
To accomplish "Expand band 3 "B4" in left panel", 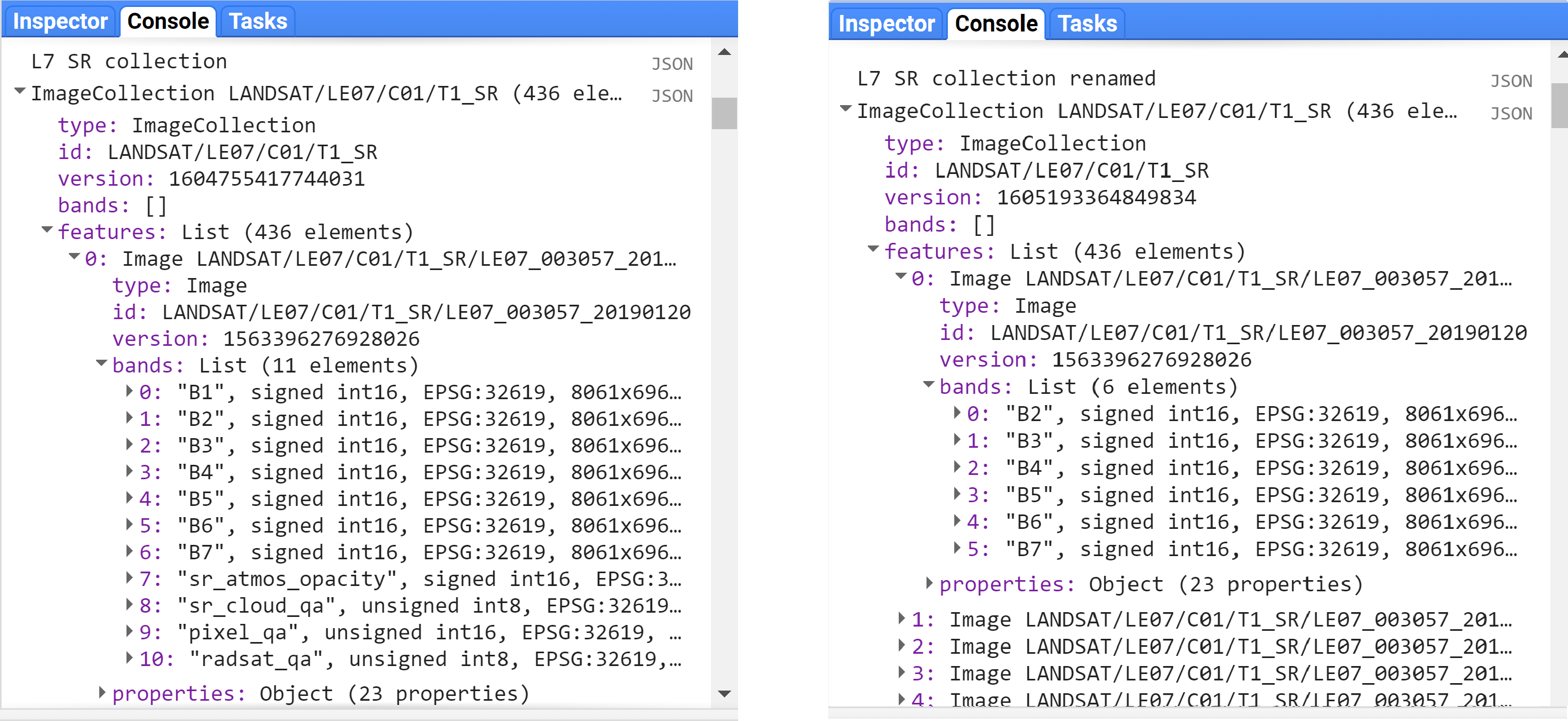I will [129, 471].
